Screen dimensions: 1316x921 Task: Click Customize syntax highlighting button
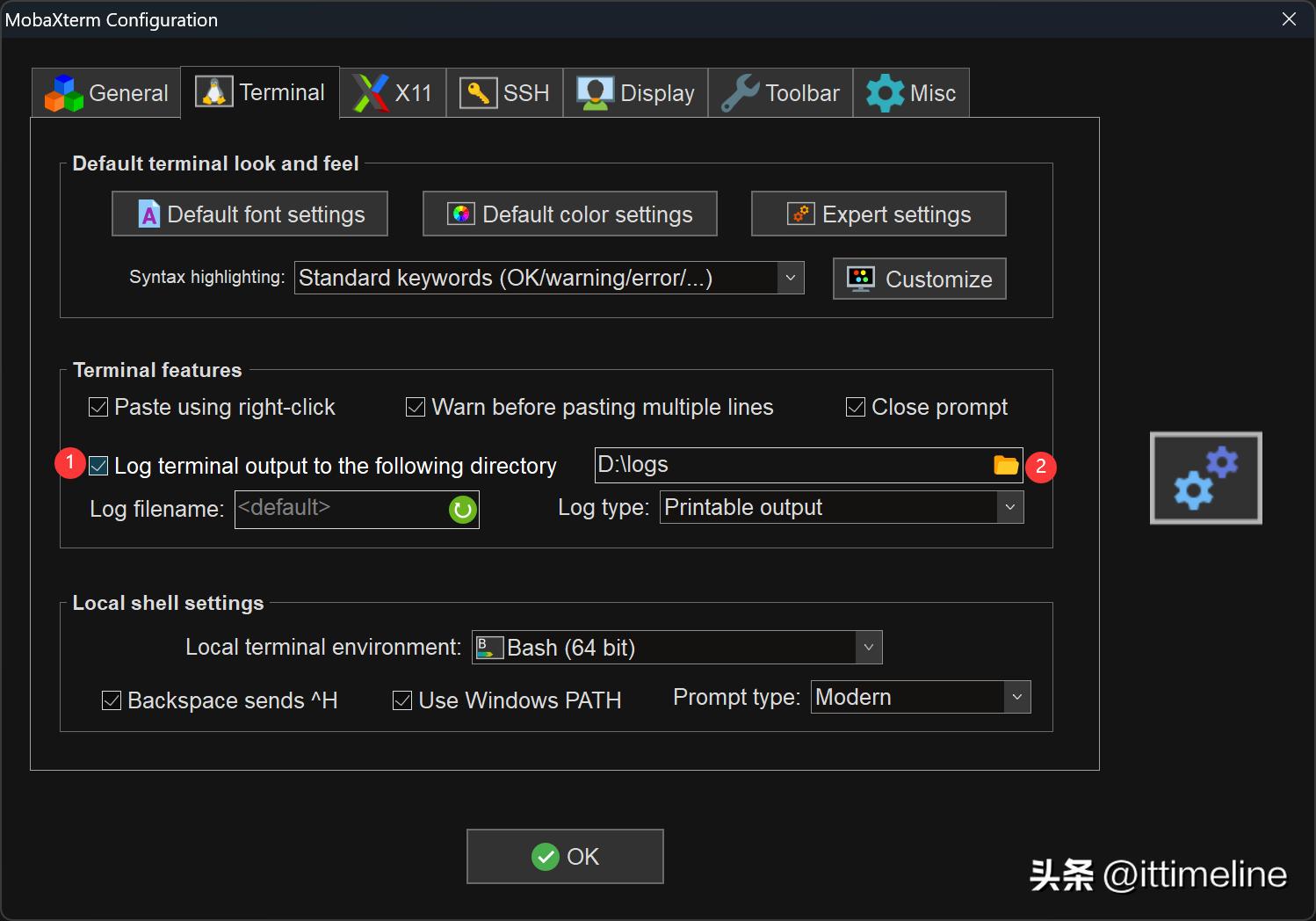[919, 279]
